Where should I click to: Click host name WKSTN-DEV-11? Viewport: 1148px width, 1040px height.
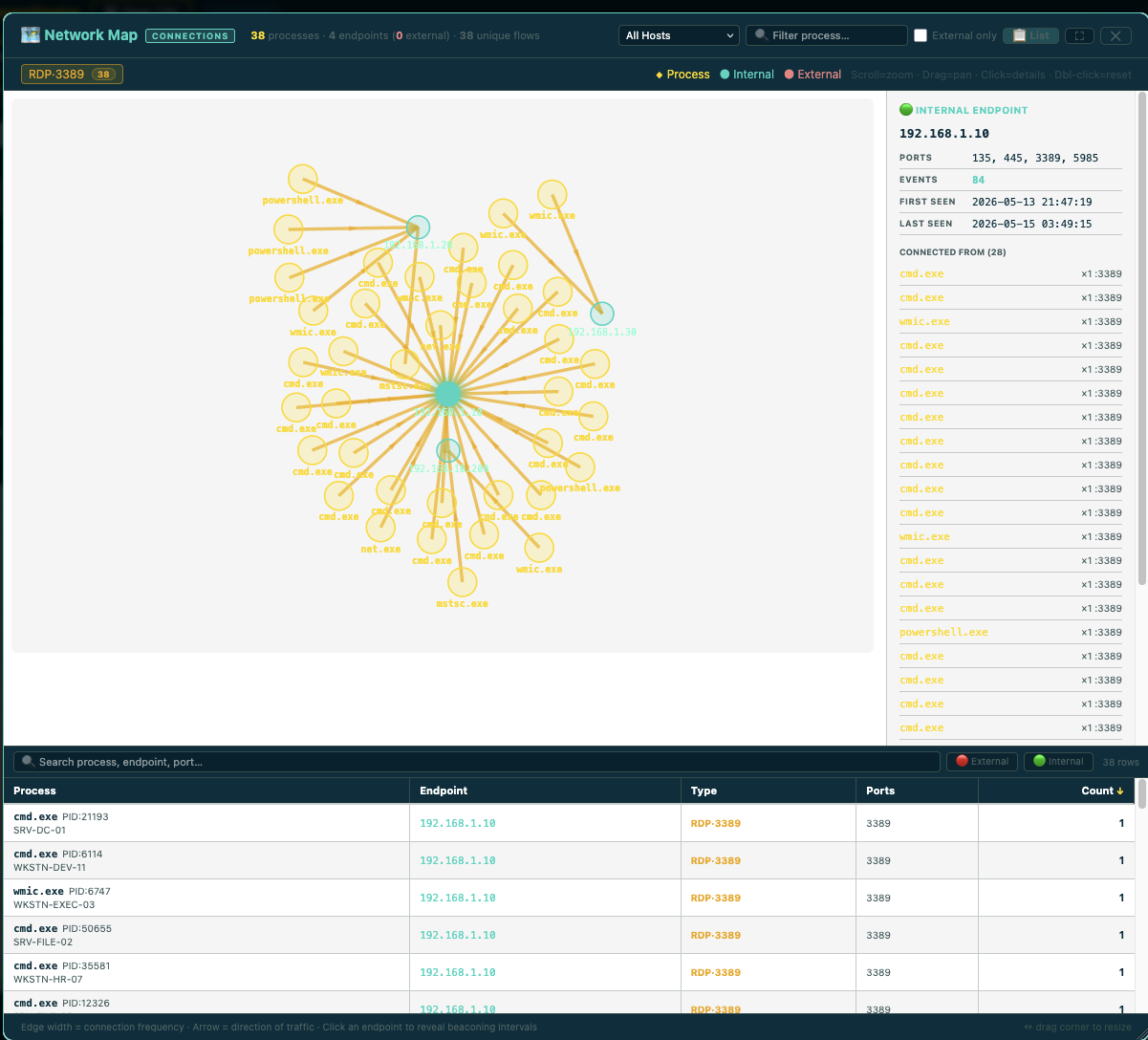coord(50,868)
